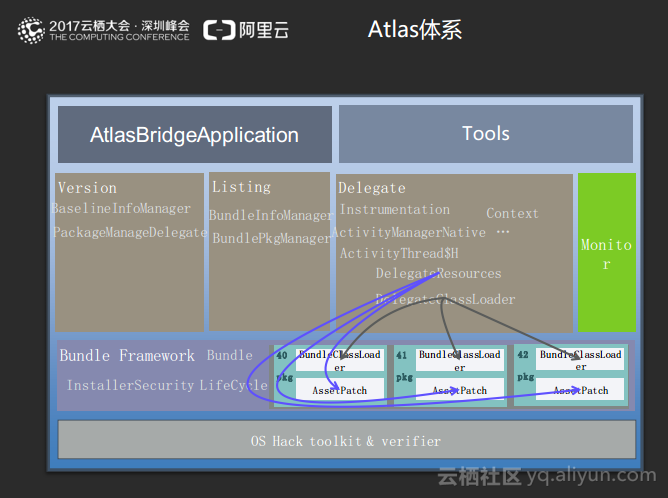Viewport: 668px width, 498px height.
Task: Select the 'Atlas体系' slide title
Action: 415,29
